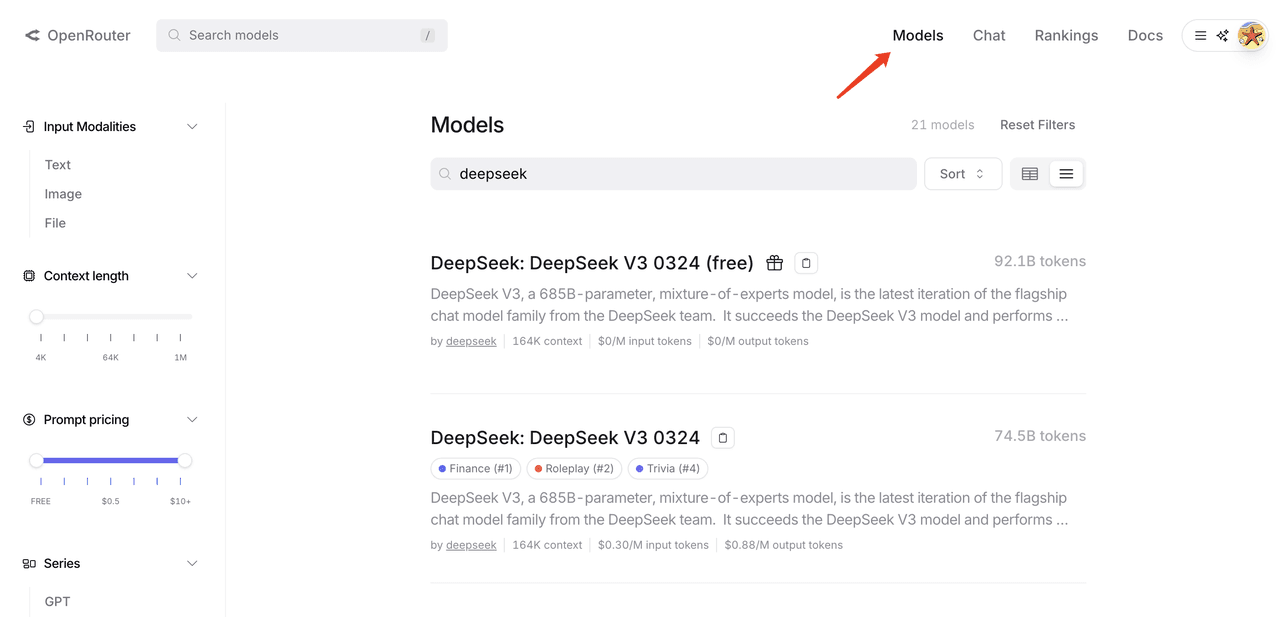Click the $0.88/M output tokens price
Viewport: 1280px width, 617px height.
click(784, 545)
